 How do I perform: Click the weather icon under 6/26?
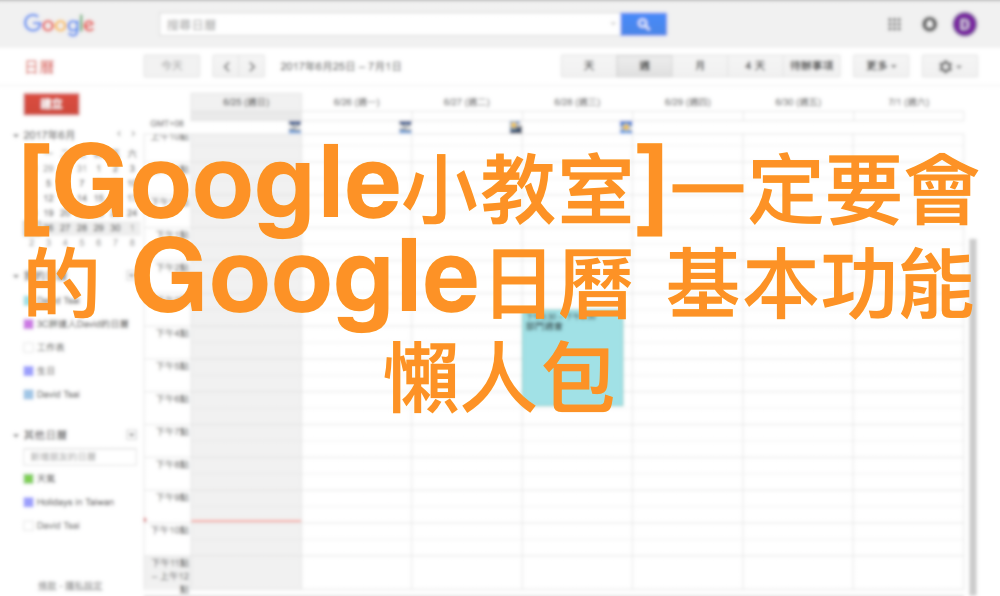[x=405, y=127]
